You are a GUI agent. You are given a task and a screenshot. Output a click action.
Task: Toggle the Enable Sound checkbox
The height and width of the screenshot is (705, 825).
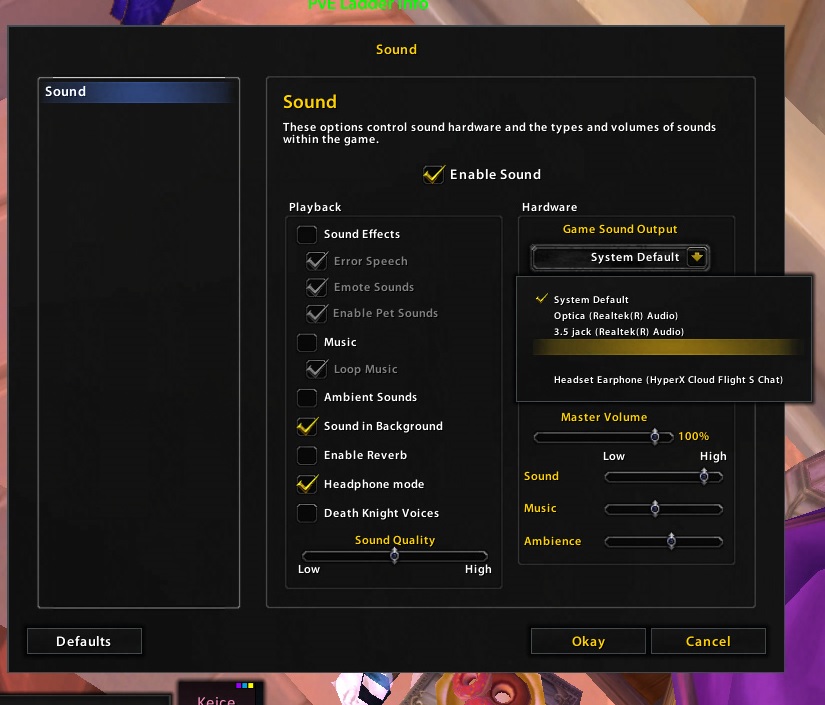pos(434,174)
